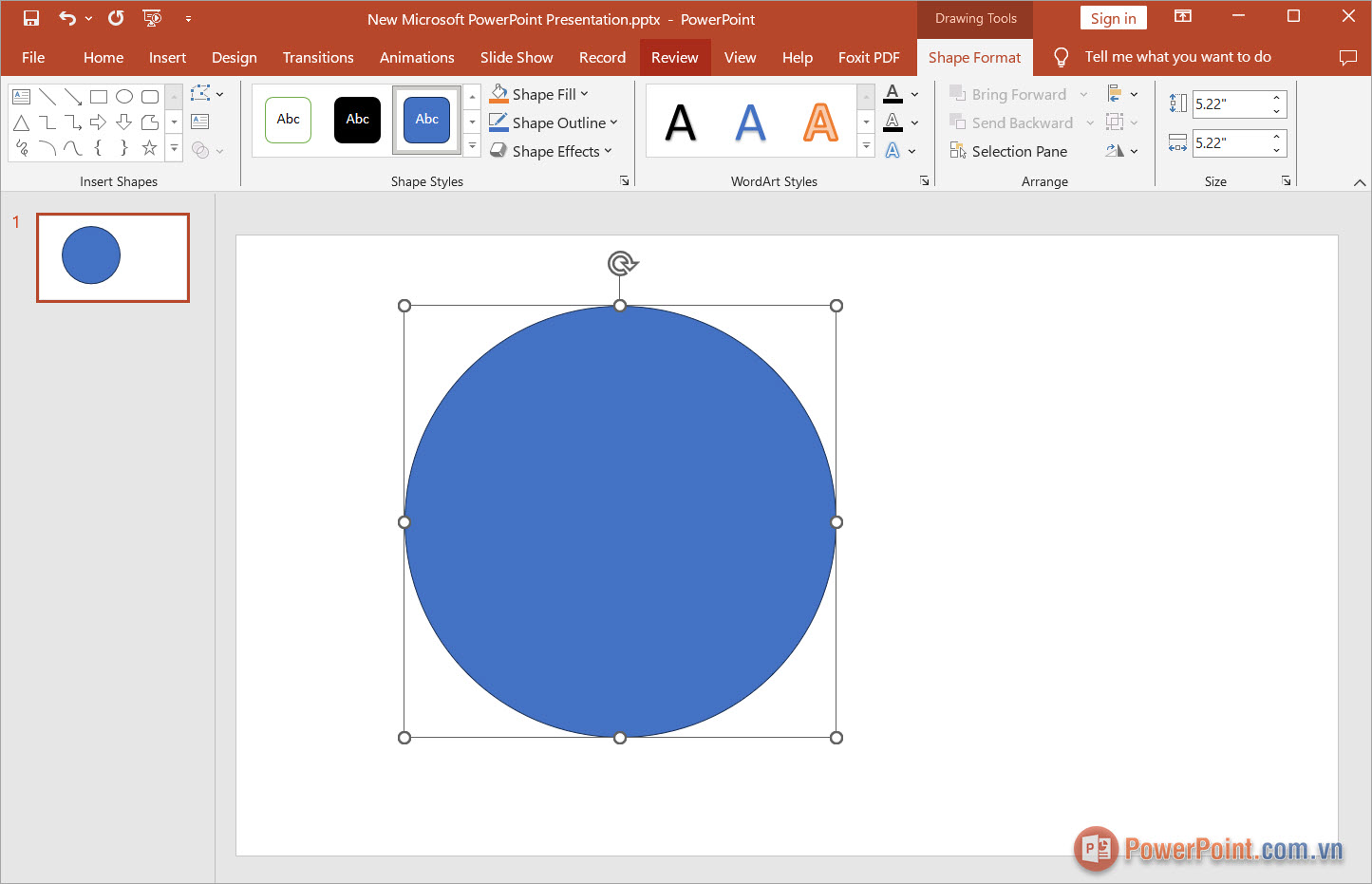The image size is (1372, 884).
Task: Click the Save icon in the title bar
Action: point(31,18)
